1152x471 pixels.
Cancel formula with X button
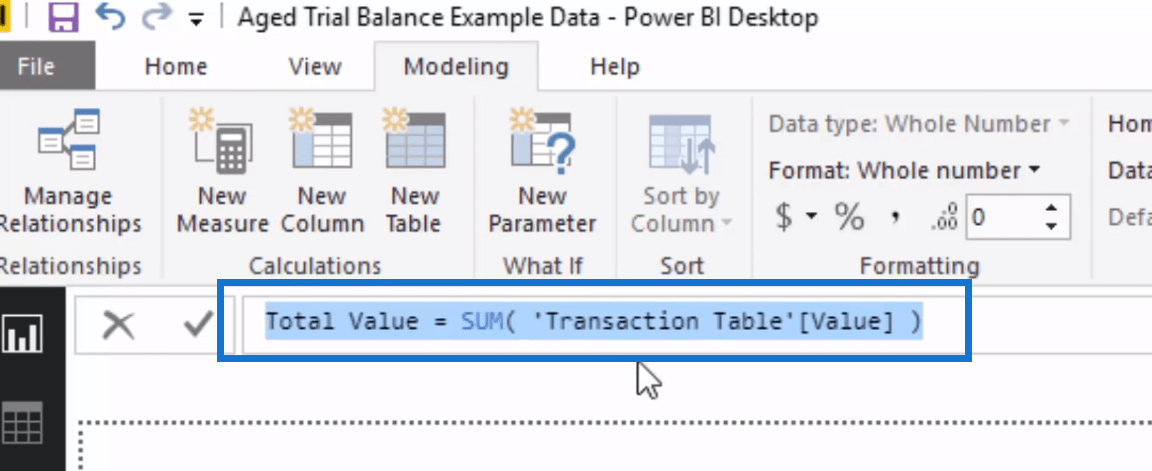click(x=118, y=324)
